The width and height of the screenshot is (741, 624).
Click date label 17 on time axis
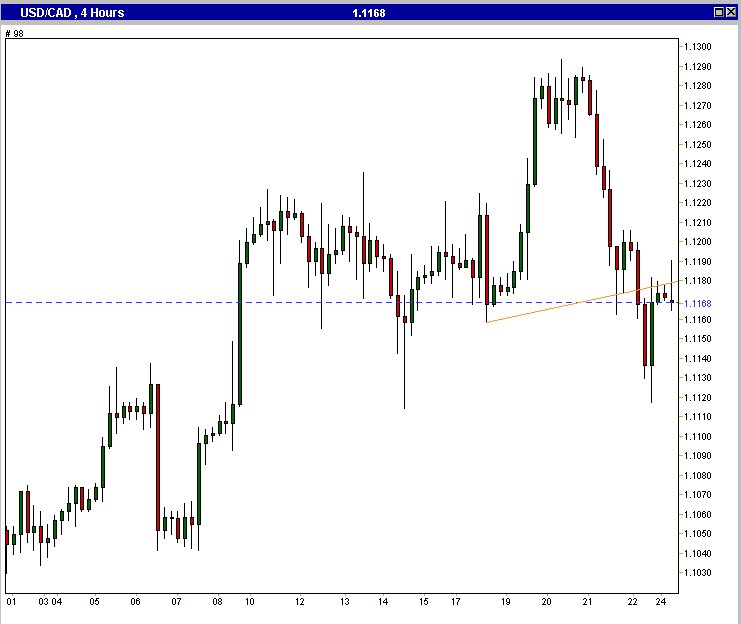456,602
